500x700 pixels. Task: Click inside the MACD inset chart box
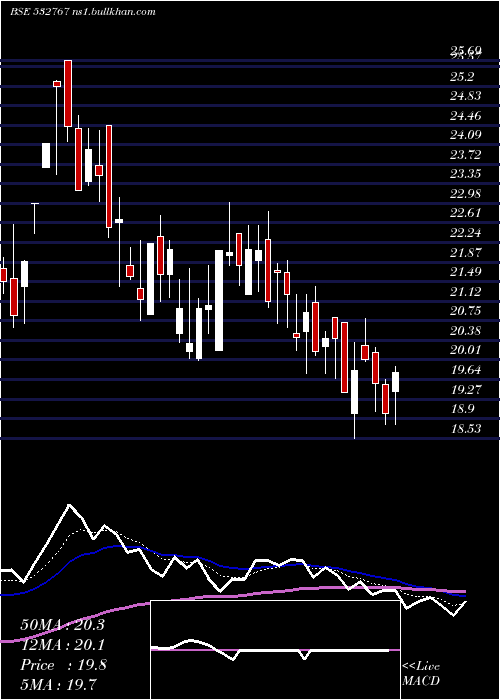click(275, 650)
